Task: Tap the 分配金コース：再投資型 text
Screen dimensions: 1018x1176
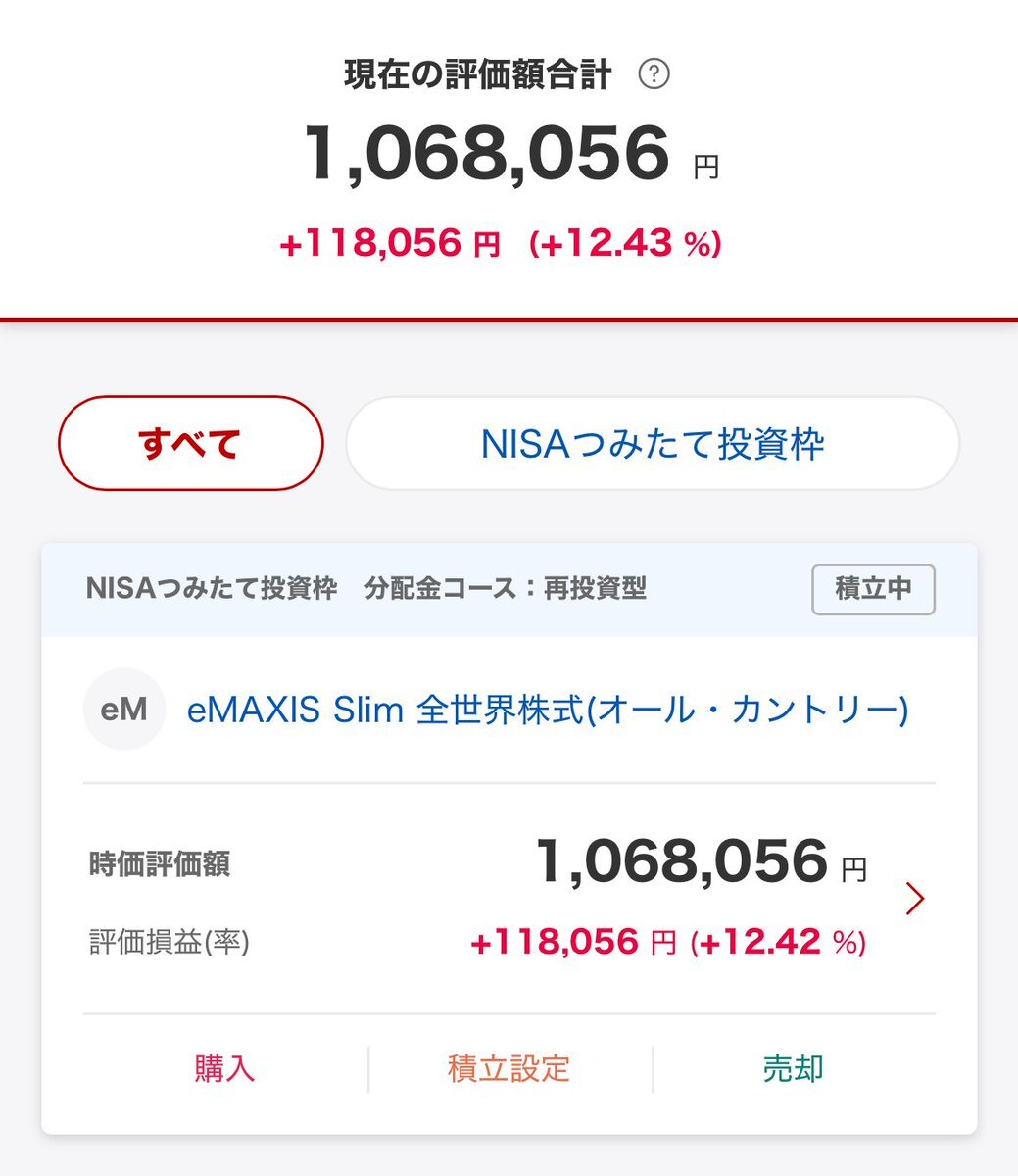Action: (x=506, y=589)
